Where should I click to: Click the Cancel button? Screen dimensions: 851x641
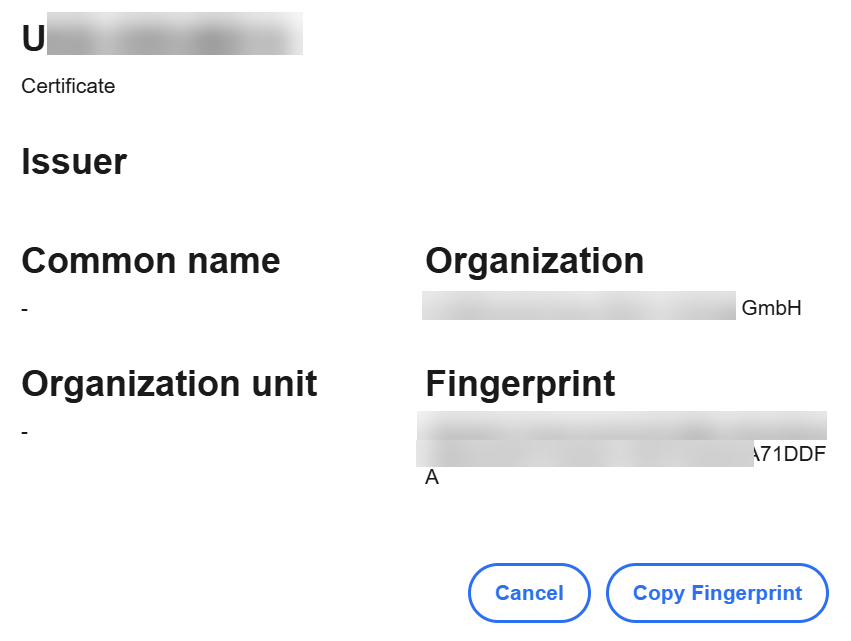529,593
